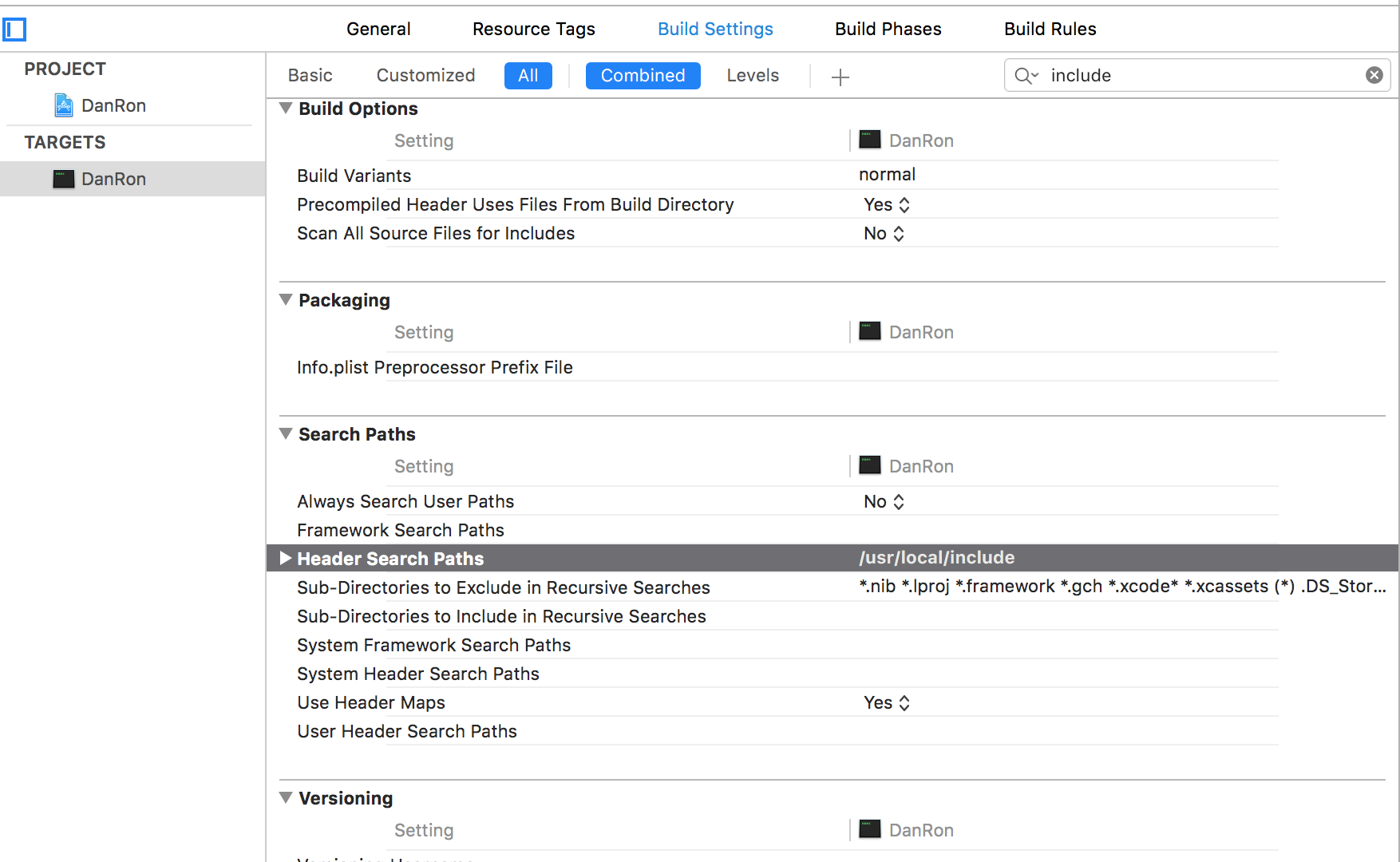Viewport: 1400px width, 862px height.
Task: Click the PROJECT sidebar heading
Action: point(65,69)
